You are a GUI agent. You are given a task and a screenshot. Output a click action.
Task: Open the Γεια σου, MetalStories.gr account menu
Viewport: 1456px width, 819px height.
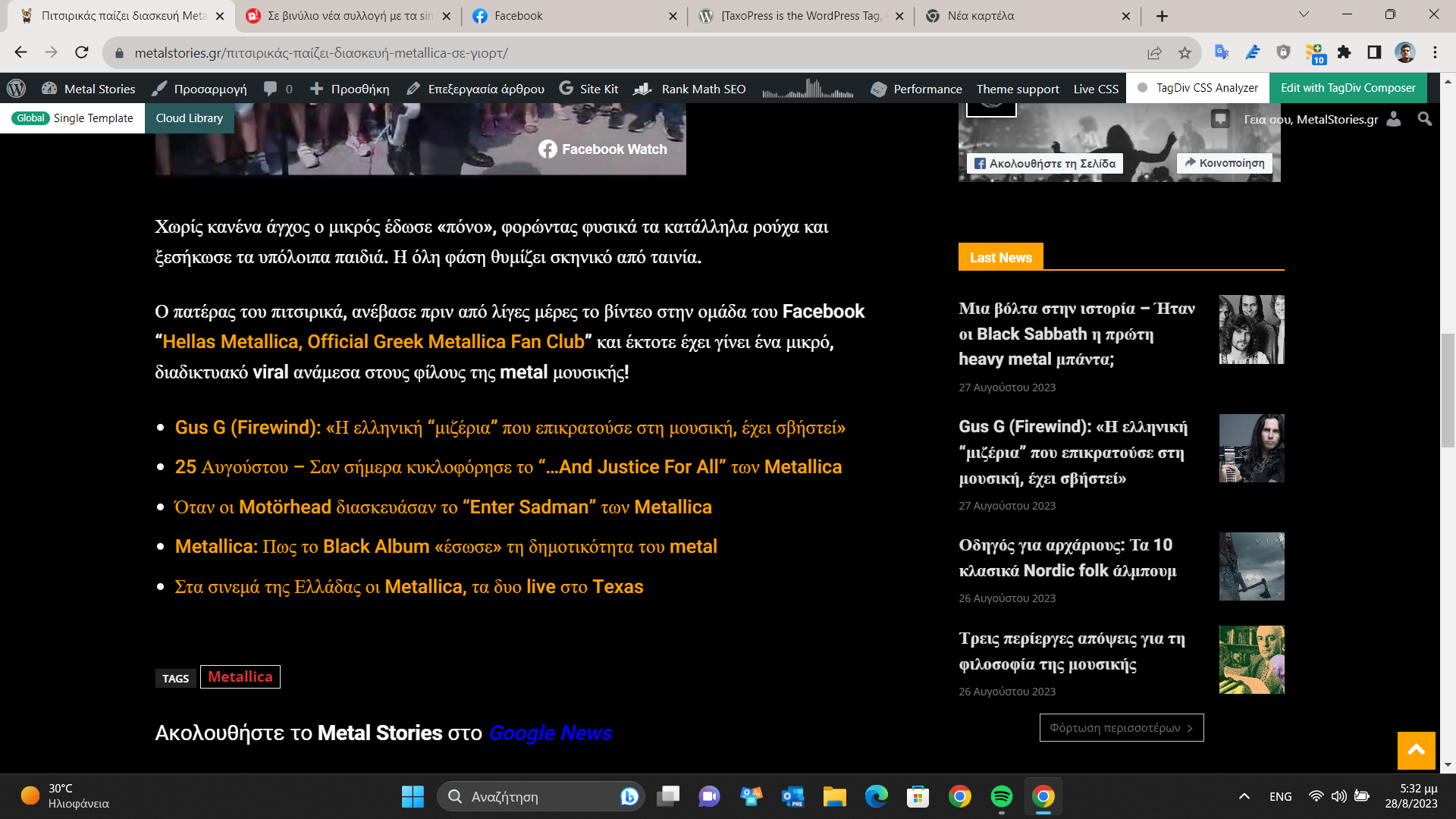pyautogui.click(x=1322, y=119)
